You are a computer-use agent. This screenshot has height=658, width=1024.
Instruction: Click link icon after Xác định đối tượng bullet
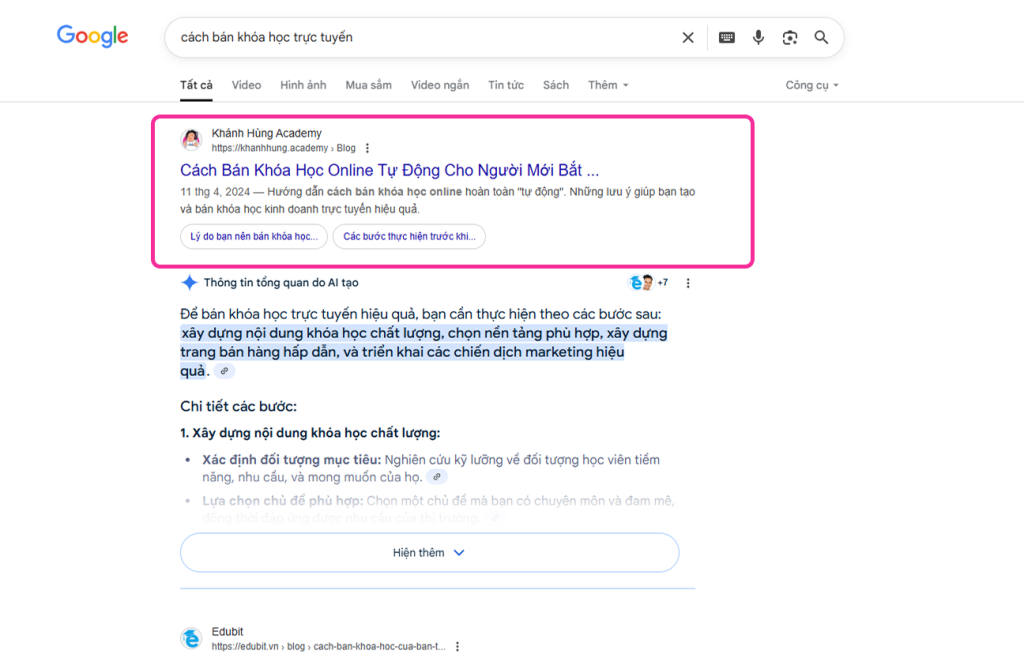(x=437, y=477)
